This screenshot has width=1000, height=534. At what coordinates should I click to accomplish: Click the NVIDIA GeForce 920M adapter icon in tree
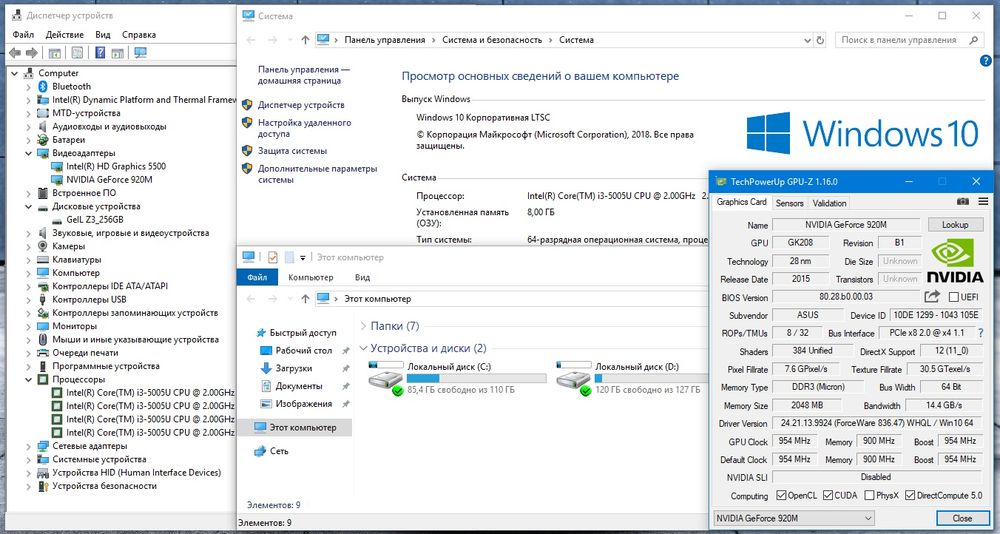coord(57,180)
